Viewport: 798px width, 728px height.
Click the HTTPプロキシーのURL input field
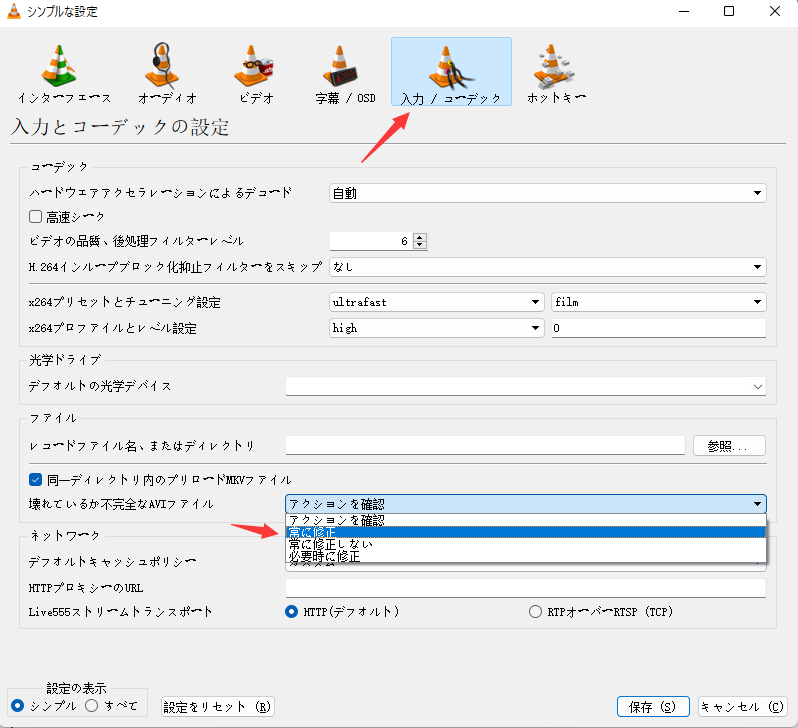(525, 587)
